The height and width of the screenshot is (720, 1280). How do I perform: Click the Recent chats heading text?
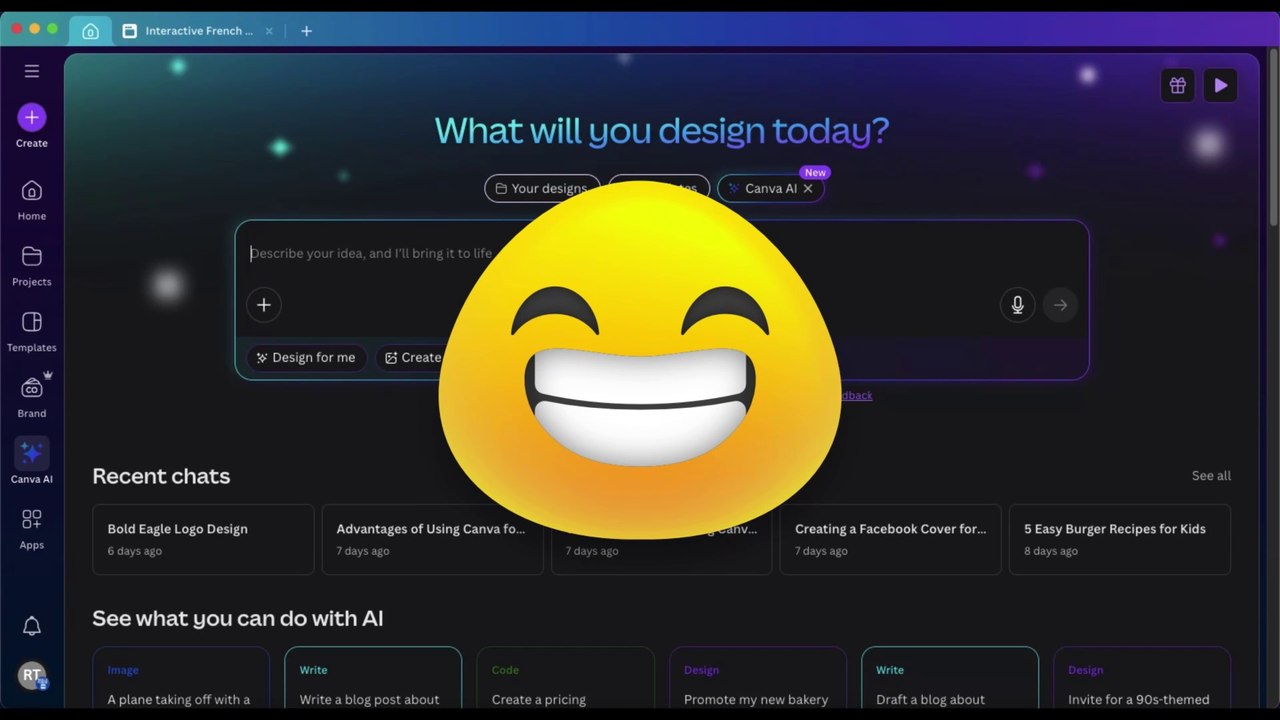pos(161,476)
